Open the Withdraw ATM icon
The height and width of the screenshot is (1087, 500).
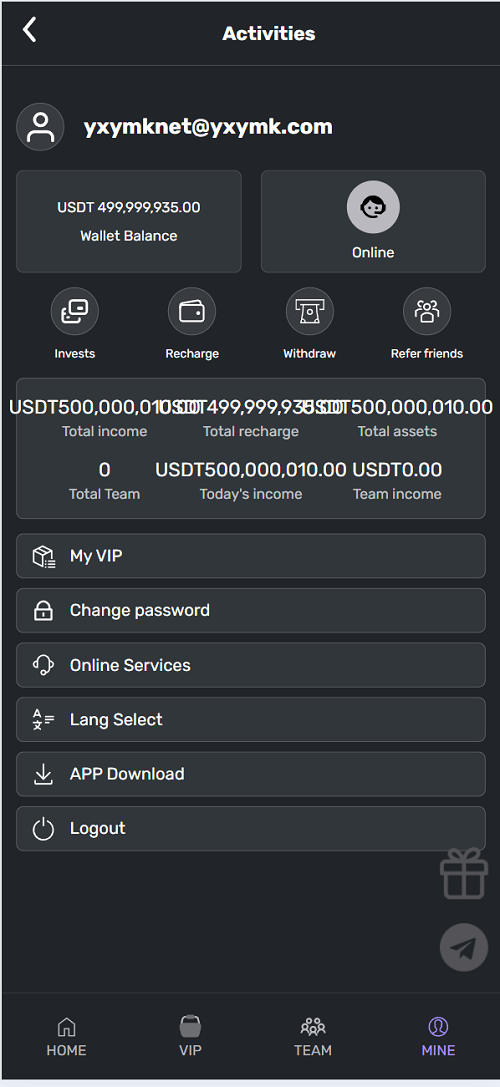click(309, 312)
